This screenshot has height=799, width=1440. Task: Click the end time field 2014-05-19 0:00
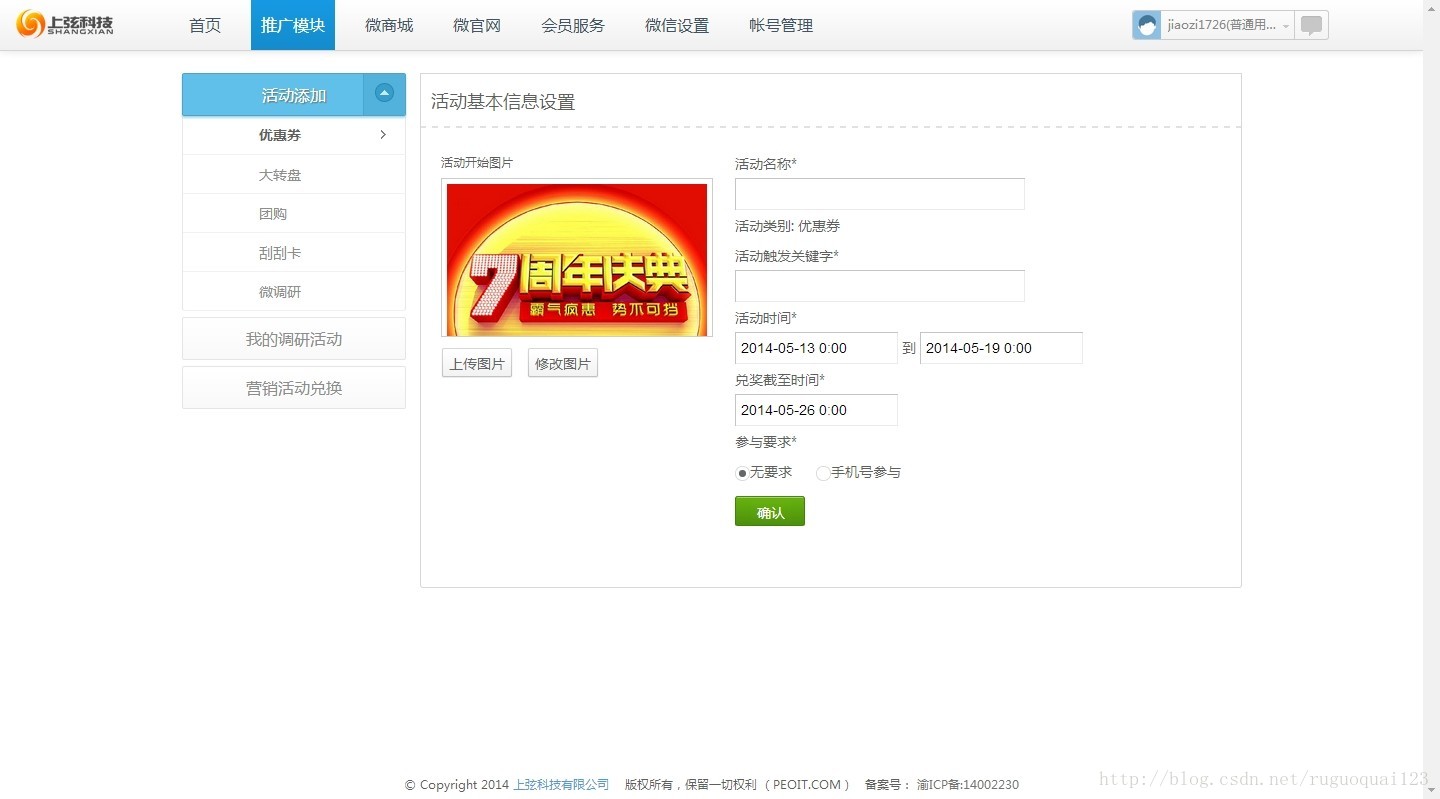click(1001, 348)
